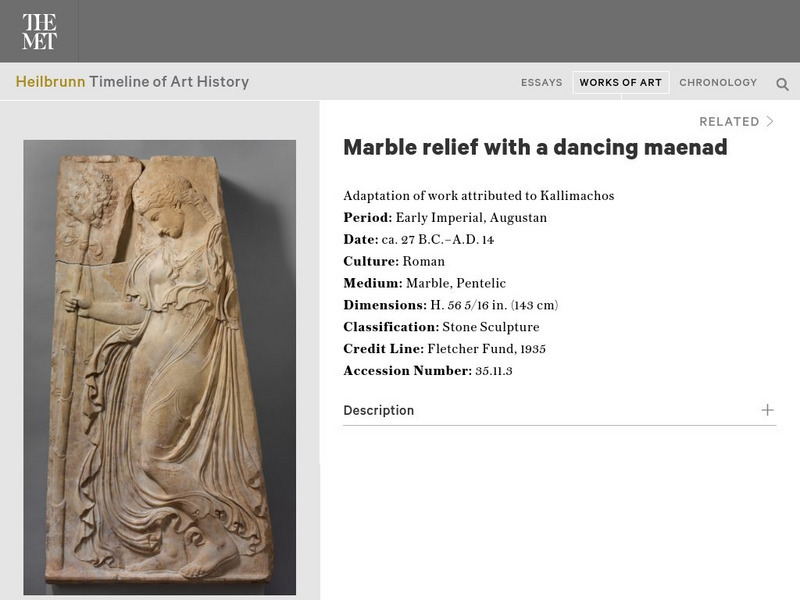Click the Medium value 'Marble, Pentelic'

456,283
